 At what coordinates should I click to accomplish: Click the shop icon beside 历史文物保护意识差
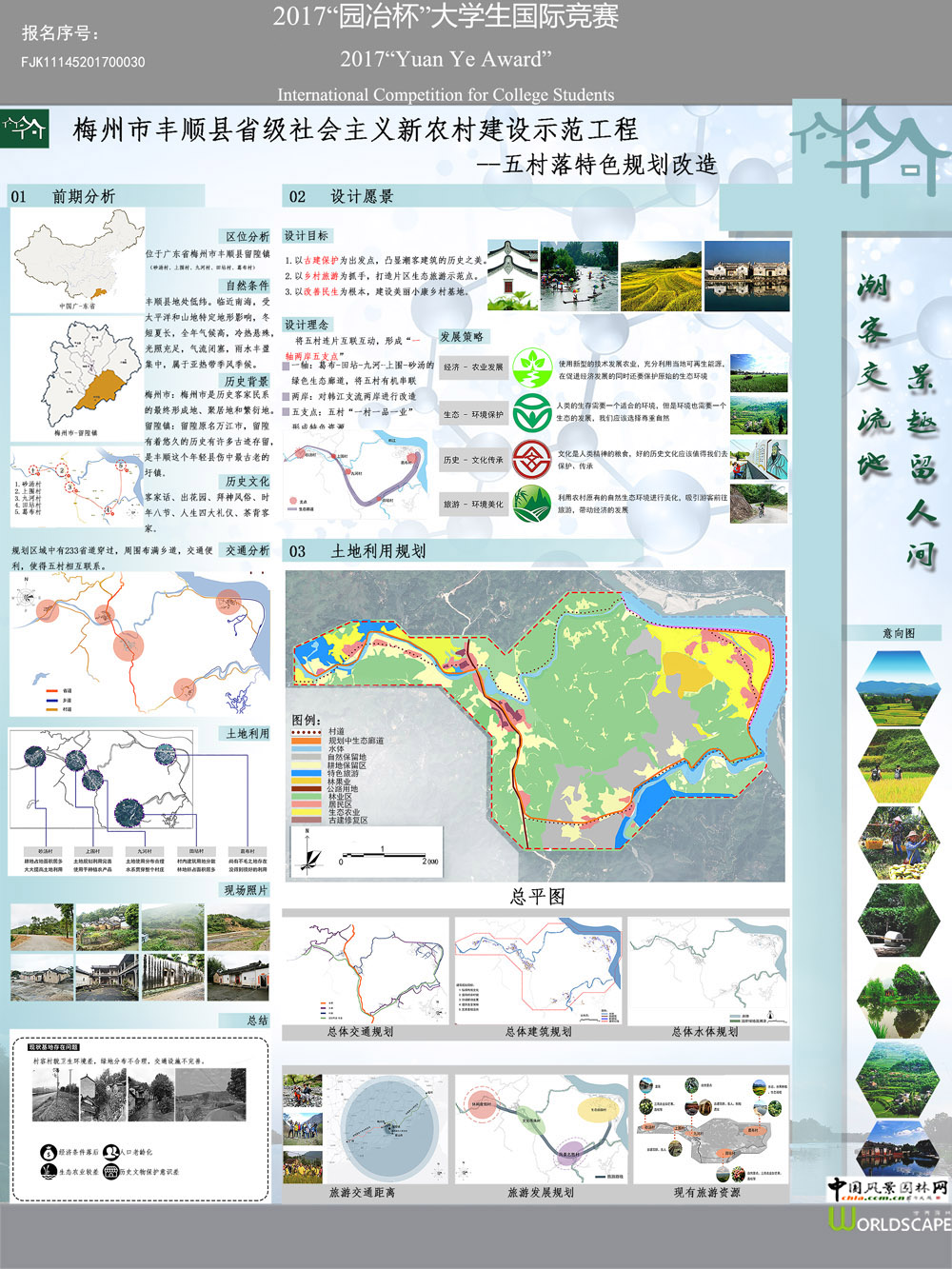coord(110,1172)
